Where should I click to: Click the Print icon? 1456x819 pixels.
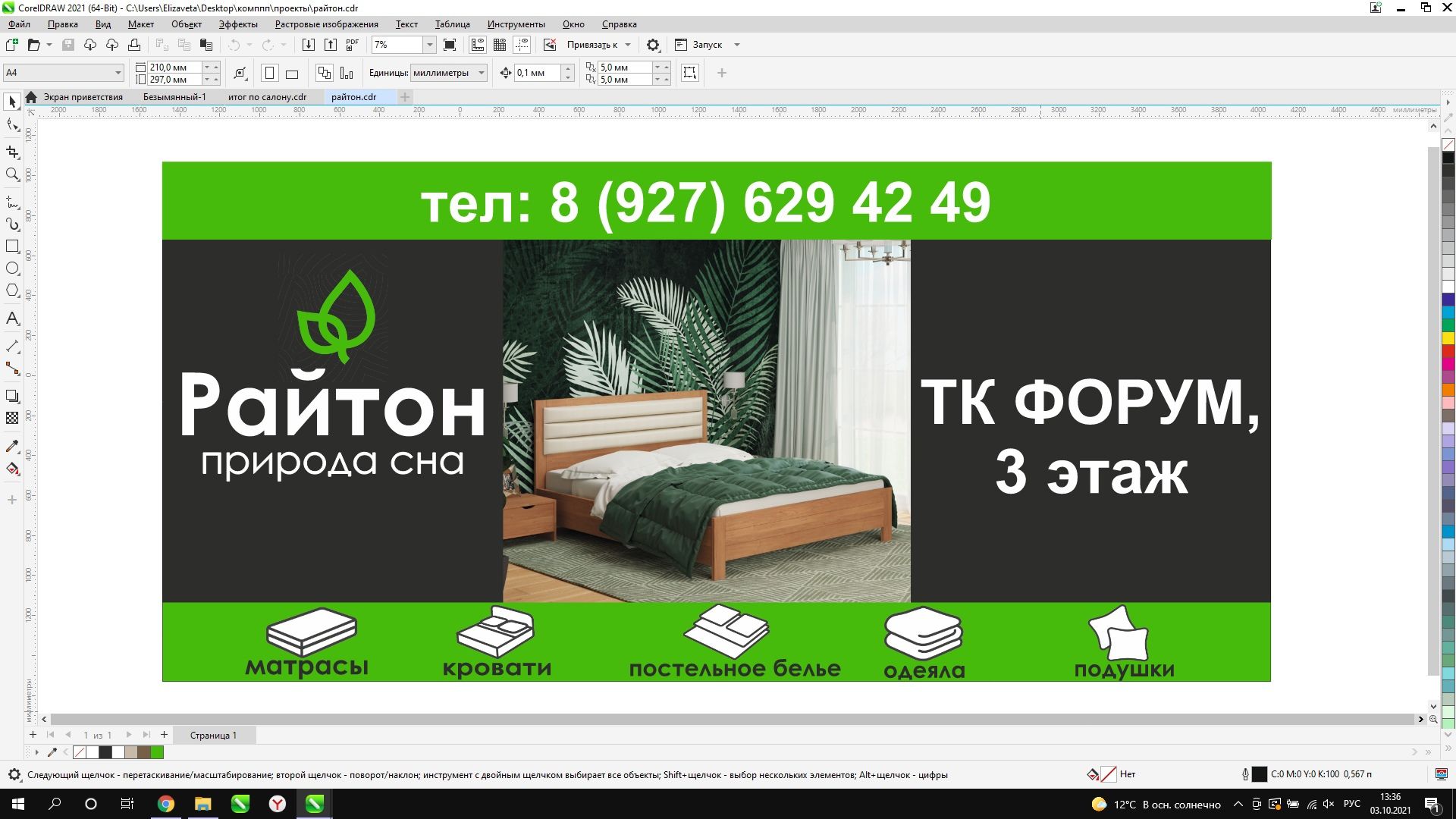point(134,45)
